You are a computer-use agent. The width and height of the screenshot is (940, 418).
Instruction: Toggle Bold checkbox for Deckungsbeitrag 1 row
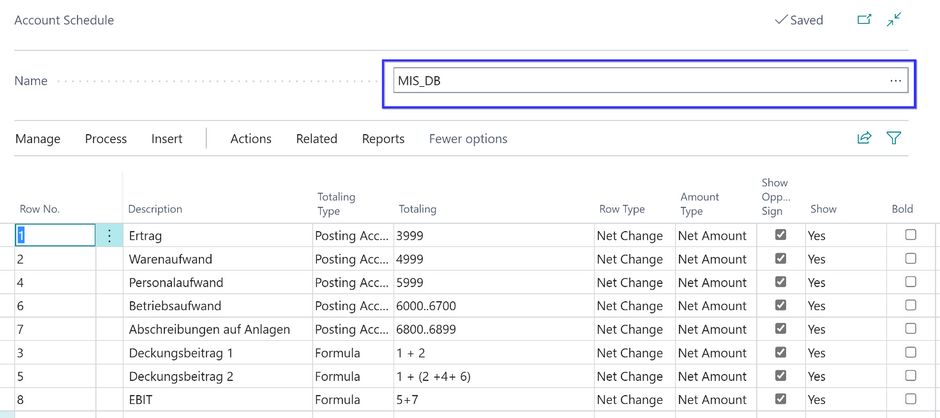(910, 352)
